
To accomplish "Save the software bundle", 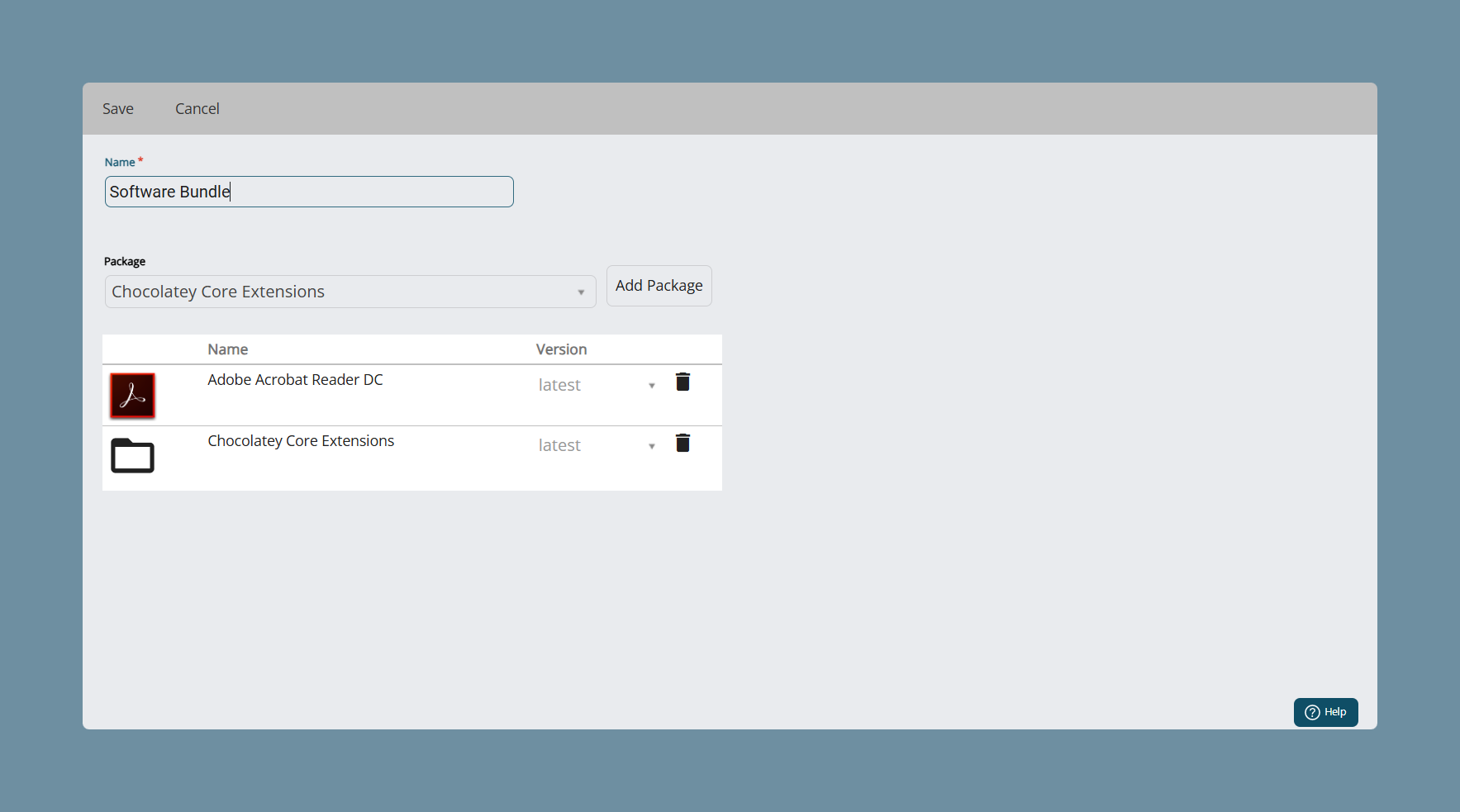I will (118, 109).
